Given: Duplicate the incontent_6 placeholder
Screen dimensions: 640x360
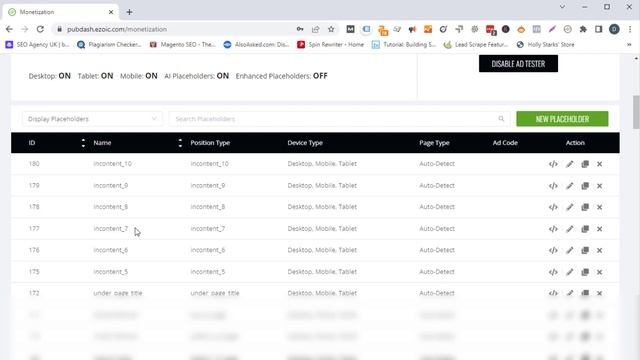Looking at the screenshot, I should point(585,250).
